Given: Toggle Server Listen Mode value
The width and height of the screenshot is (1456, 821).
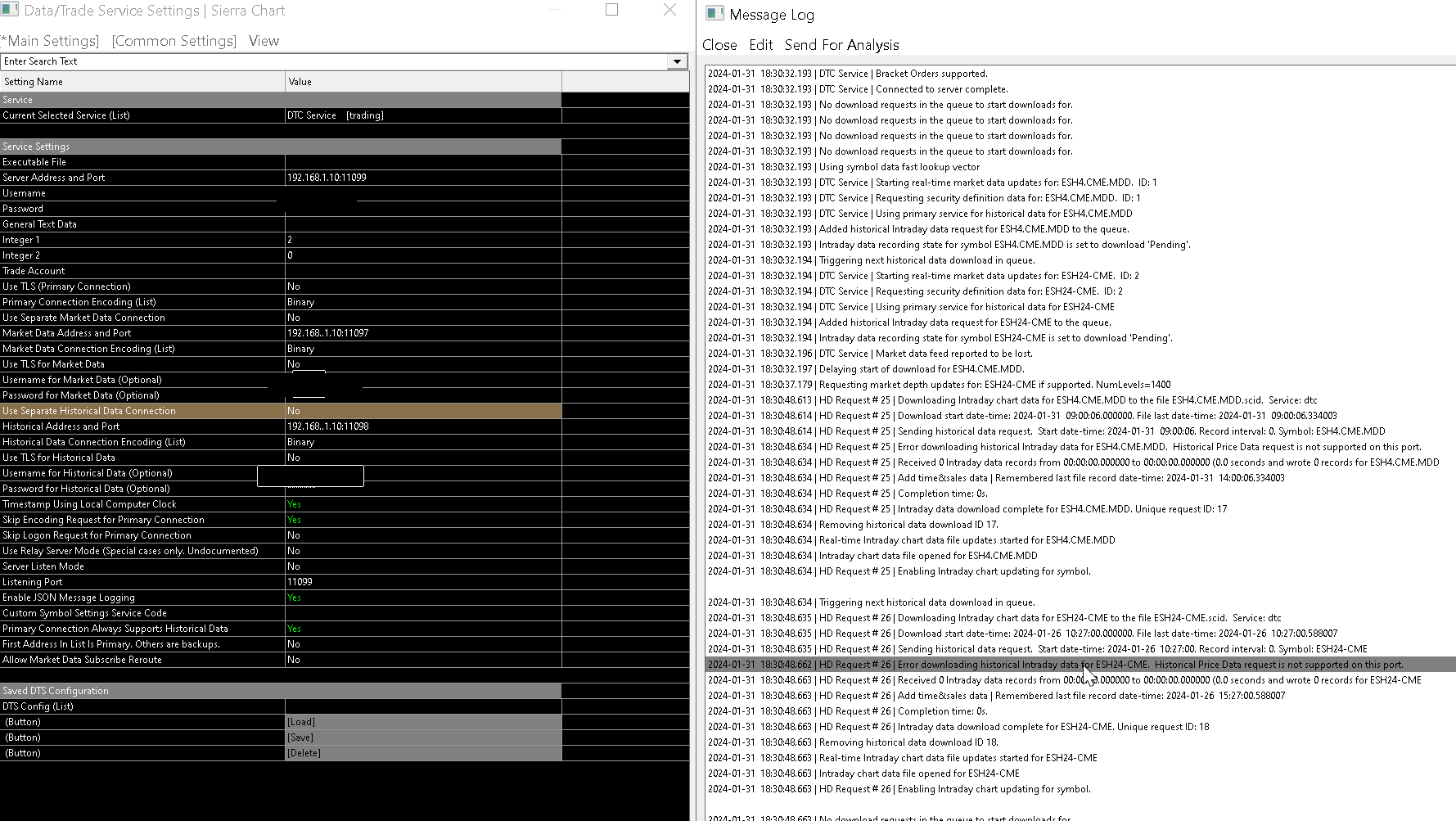Looking at the screenshot, I should 423,566.
